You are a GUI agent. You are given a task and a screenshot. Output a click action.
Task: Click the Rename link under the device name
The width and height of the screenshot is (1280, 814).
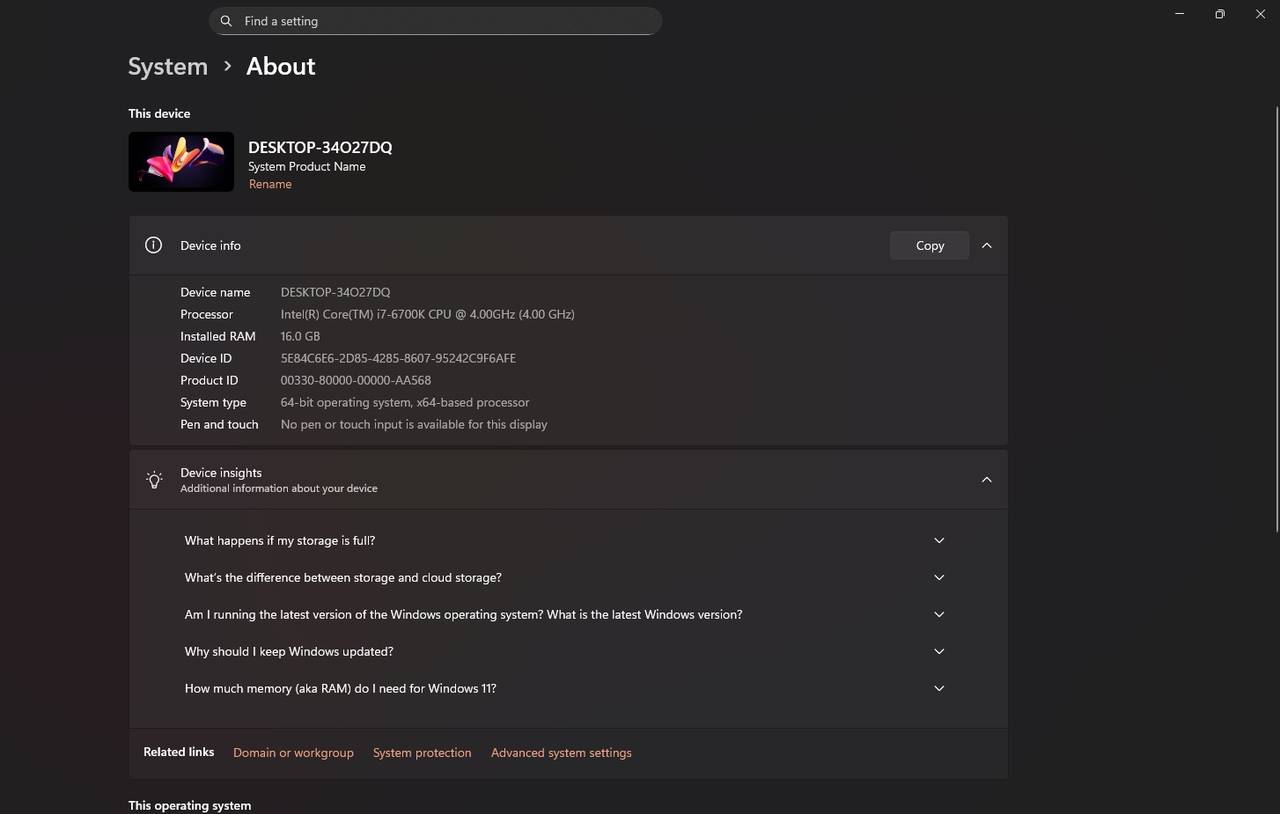[x=270, y=184]
